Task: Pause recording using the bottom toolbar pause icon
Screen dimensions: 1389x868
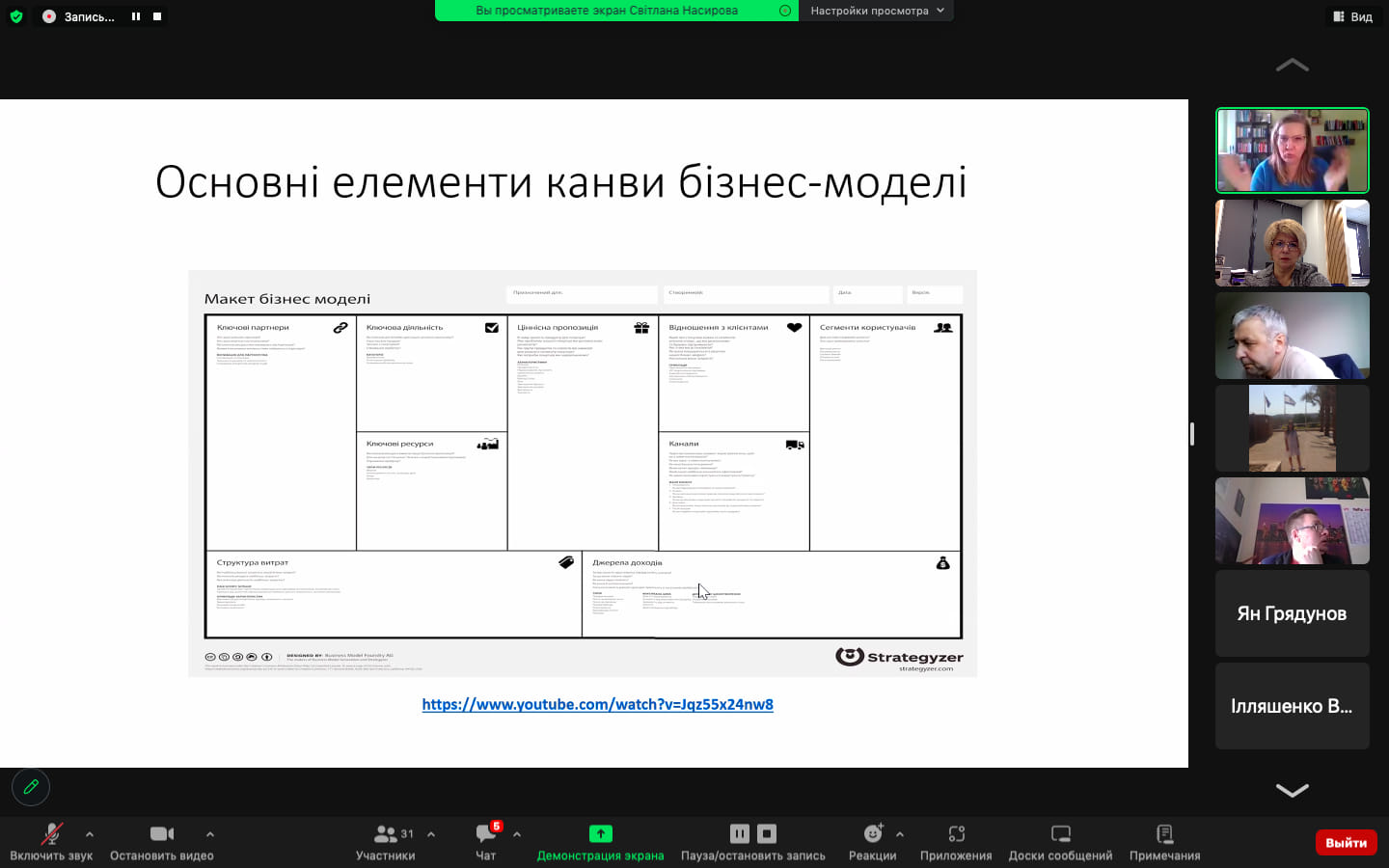Action: pos(740,833)
